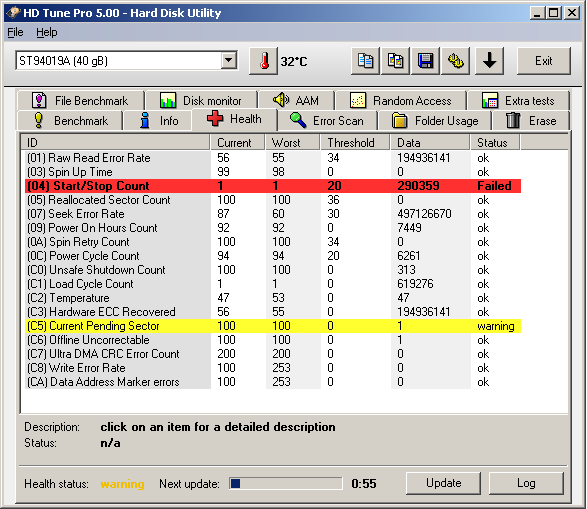Switch to the AAM tab

[x=296, y=100]
